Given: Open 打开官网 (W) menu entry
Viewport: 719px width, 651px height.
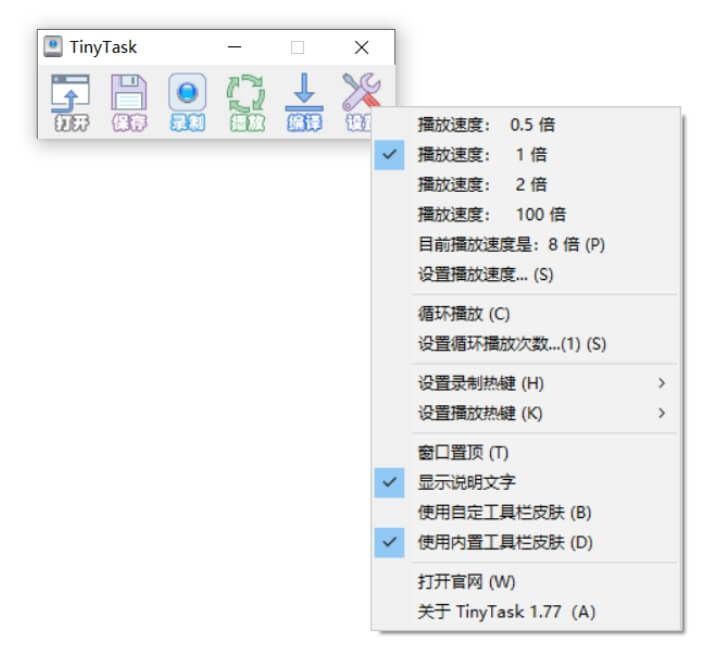Looking at the screenshot, I should [526, 582].
